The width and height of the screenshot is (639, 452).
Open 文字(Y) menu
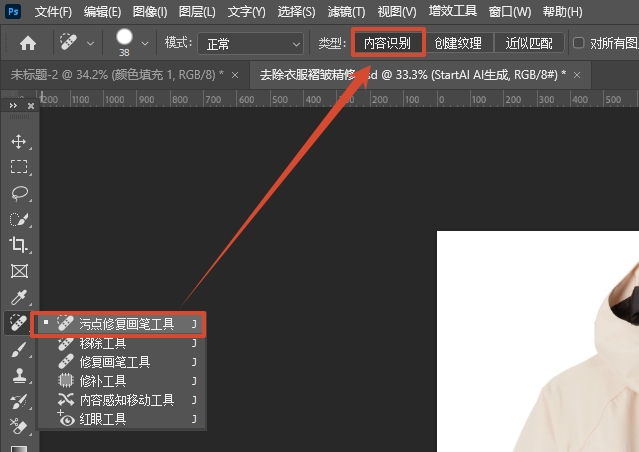(247, 12)
